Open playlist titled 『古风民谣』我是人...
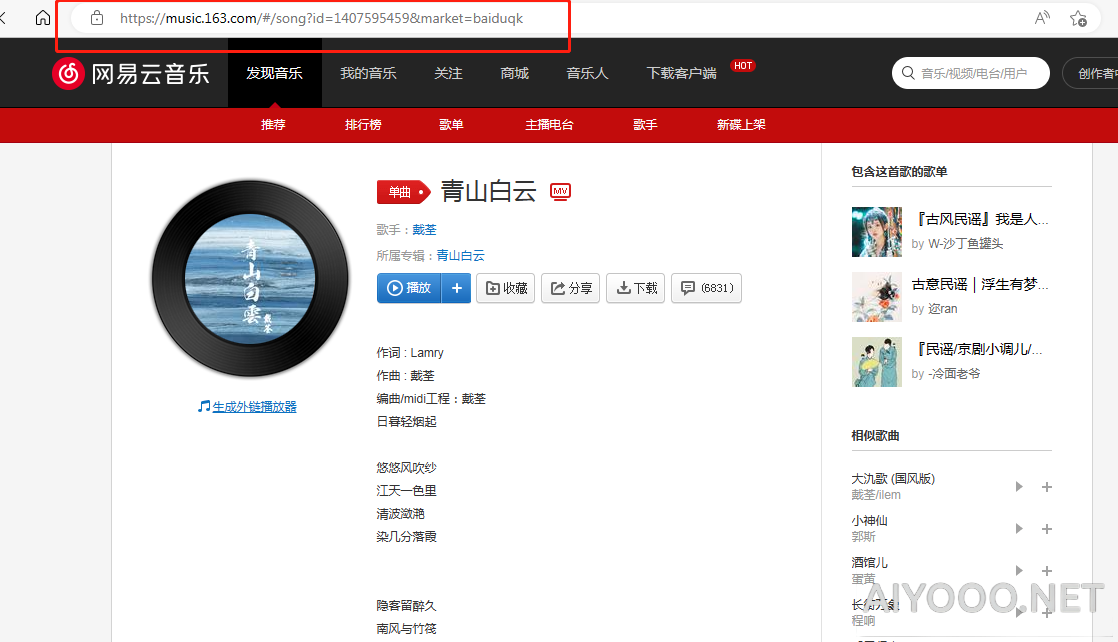Image resolution: width=1118 pixels, height=642 pixels. (980, 219)
